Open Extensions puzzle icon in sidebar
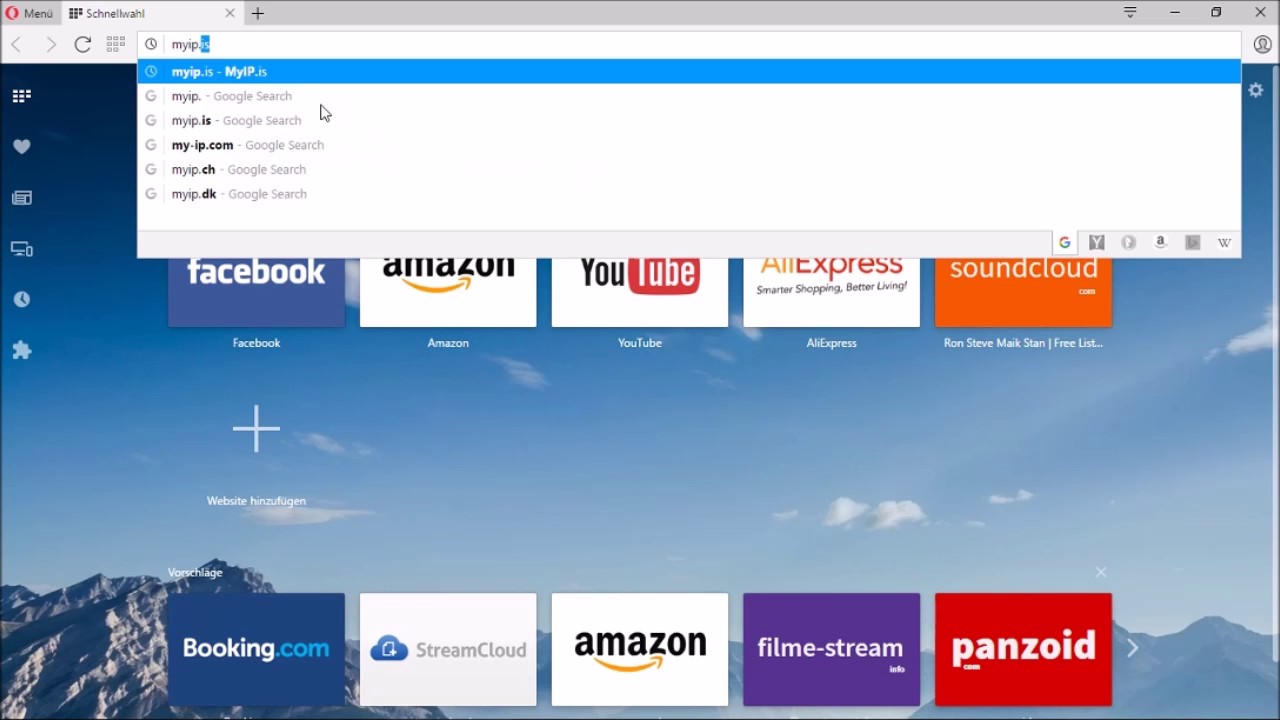Screen dimensions: 1280x720 22,351
